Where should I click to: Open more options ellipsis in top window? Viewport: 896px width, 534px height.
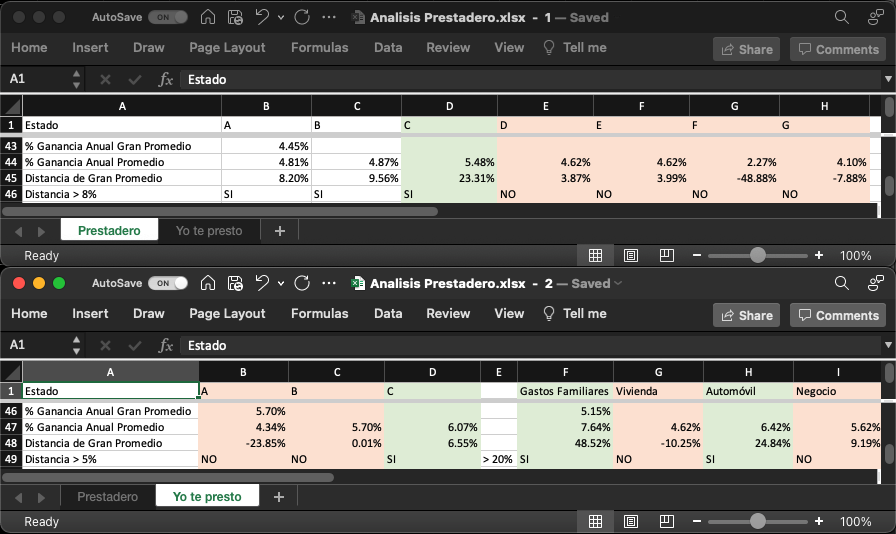click(x=329, y=17)
